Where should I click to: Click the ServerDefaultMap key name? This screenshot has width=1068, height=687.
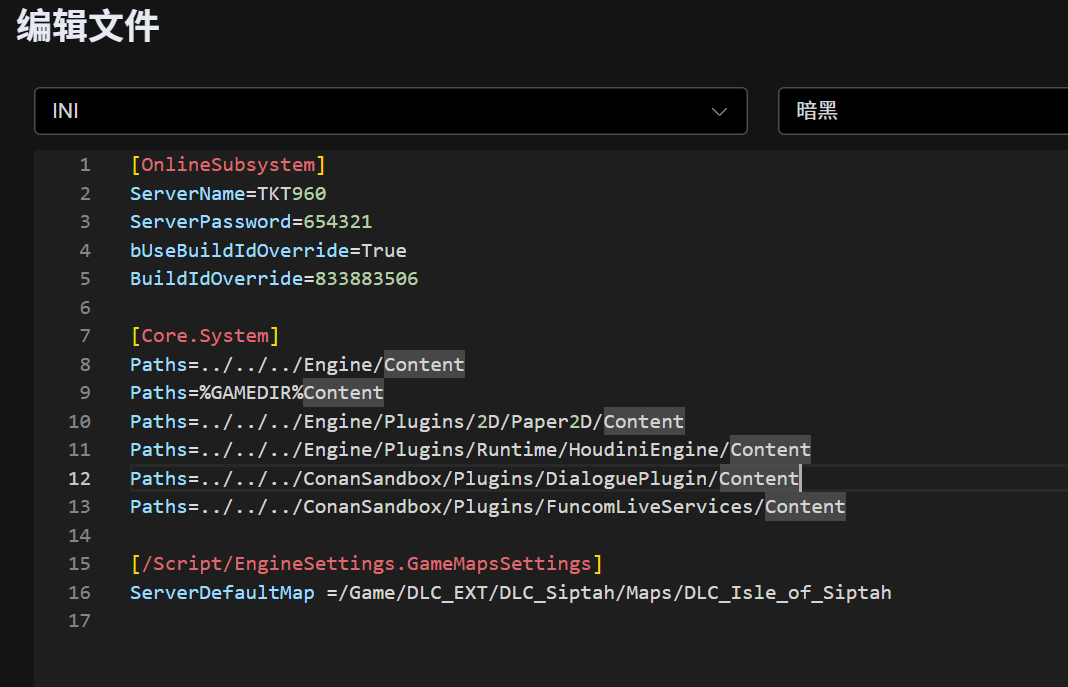(x=222, y=593)
